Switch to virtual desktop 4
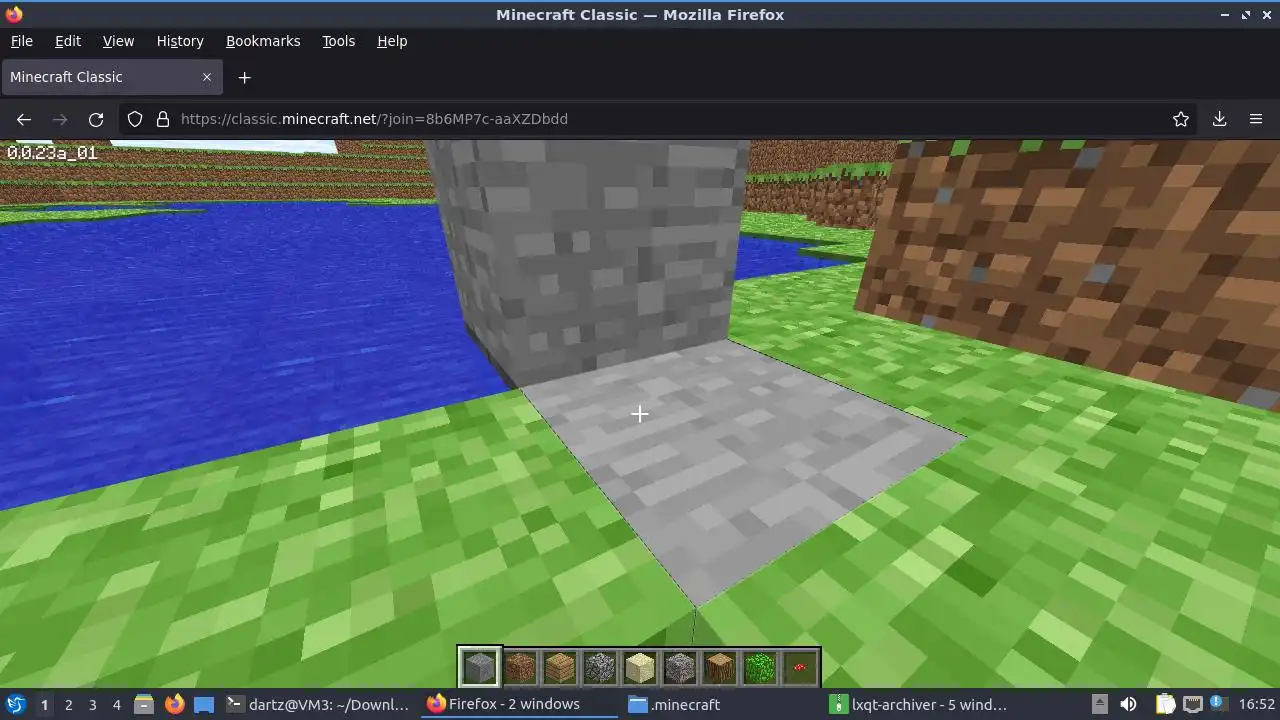 [x=116, y=705]
